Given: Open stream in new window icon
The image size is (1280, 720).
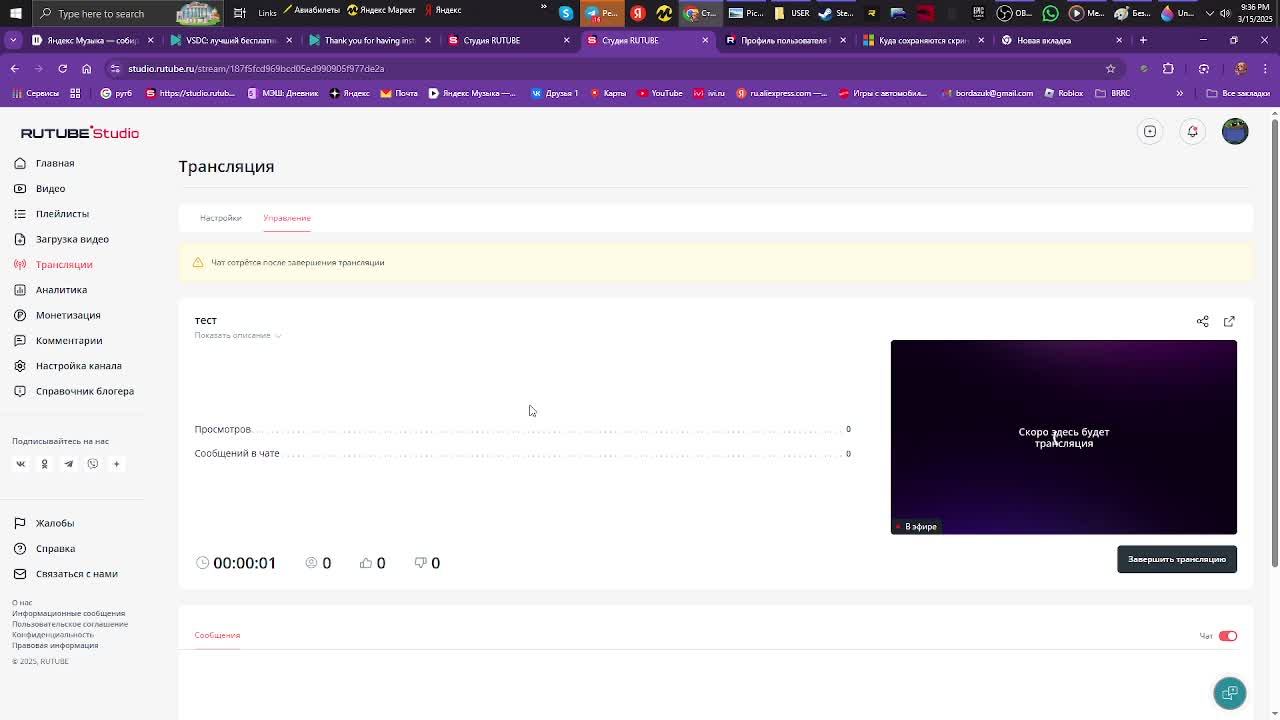Looking at the screenshot, I should point(1229,321).
